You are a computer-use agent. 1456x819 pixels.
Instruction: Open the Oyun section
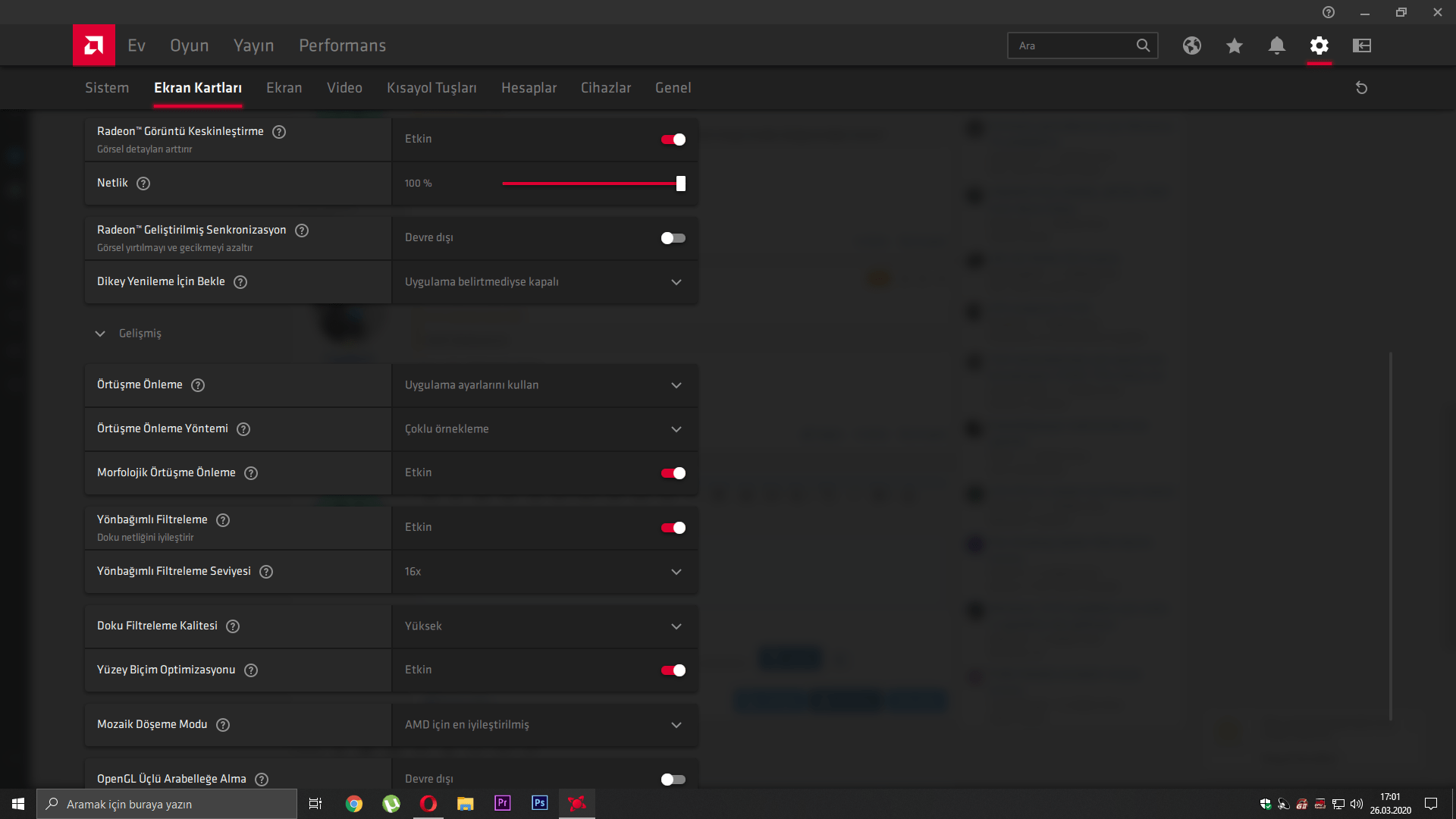point(189,45)
